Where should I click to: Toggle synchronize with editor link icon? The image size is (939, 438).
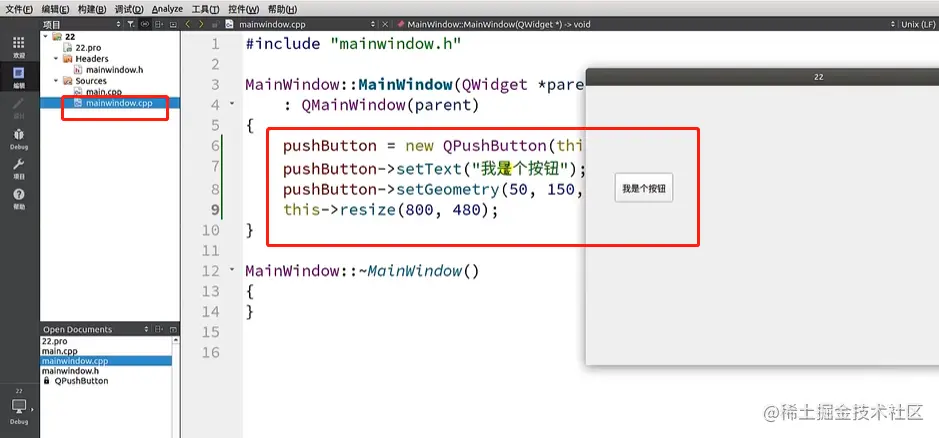point(144,25)
